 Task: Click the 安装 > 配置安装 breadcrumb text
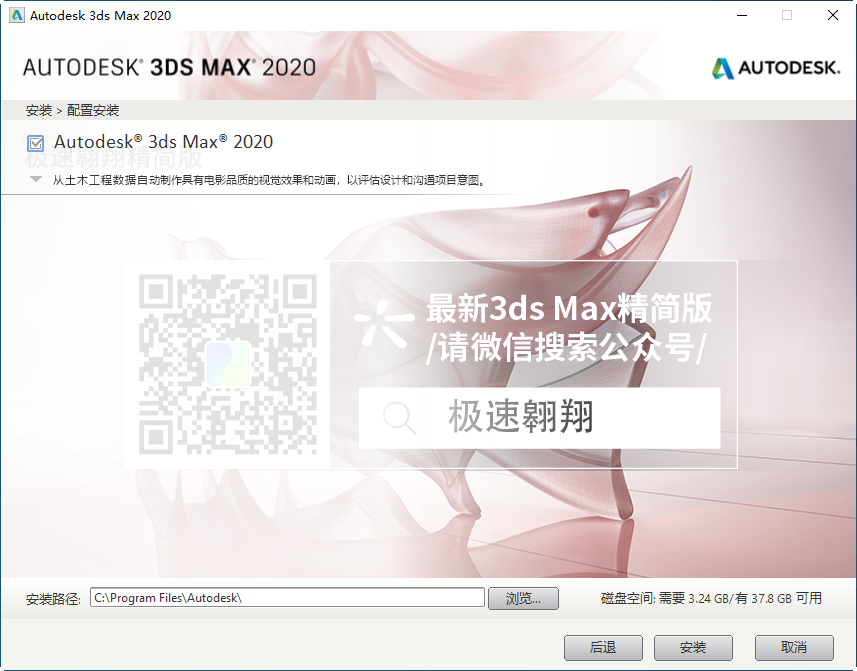click(x=72, y=110)
